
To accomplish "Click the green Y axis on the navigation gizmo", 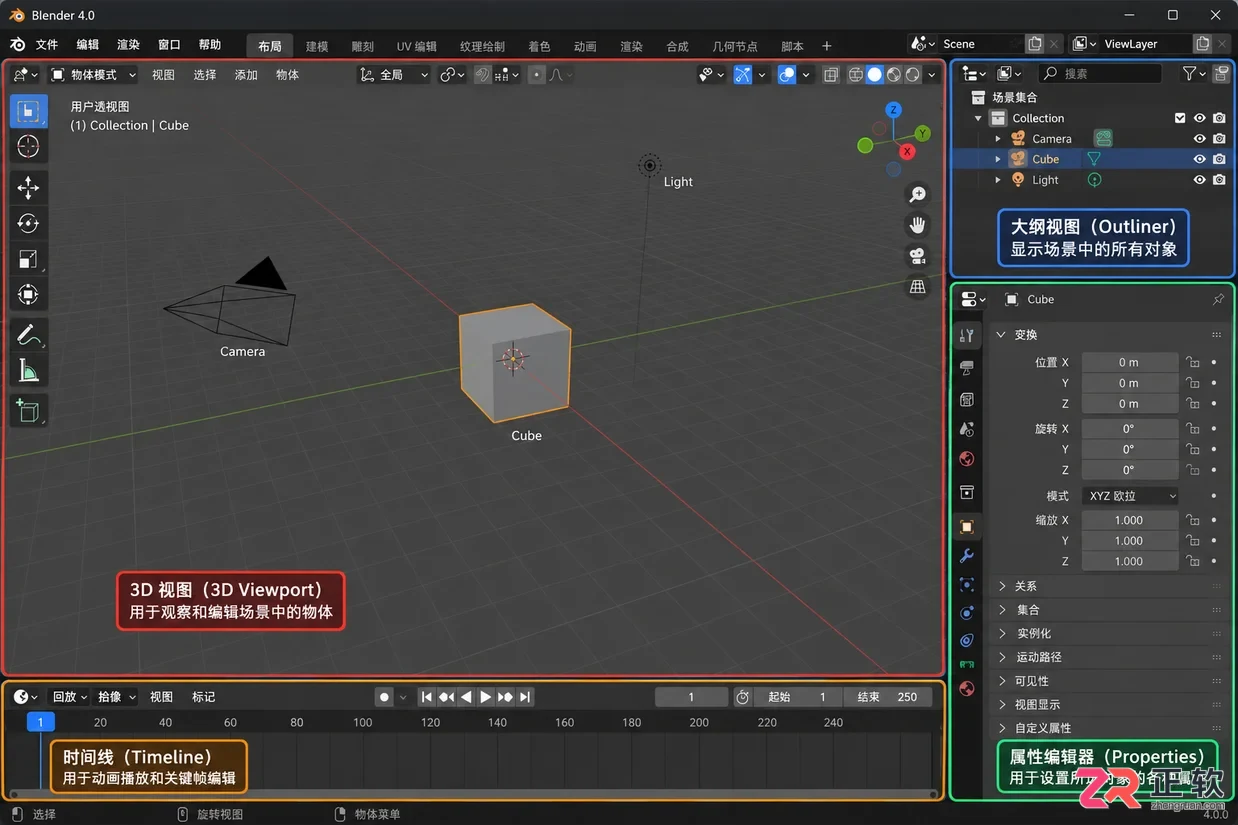I will [922, 133].
